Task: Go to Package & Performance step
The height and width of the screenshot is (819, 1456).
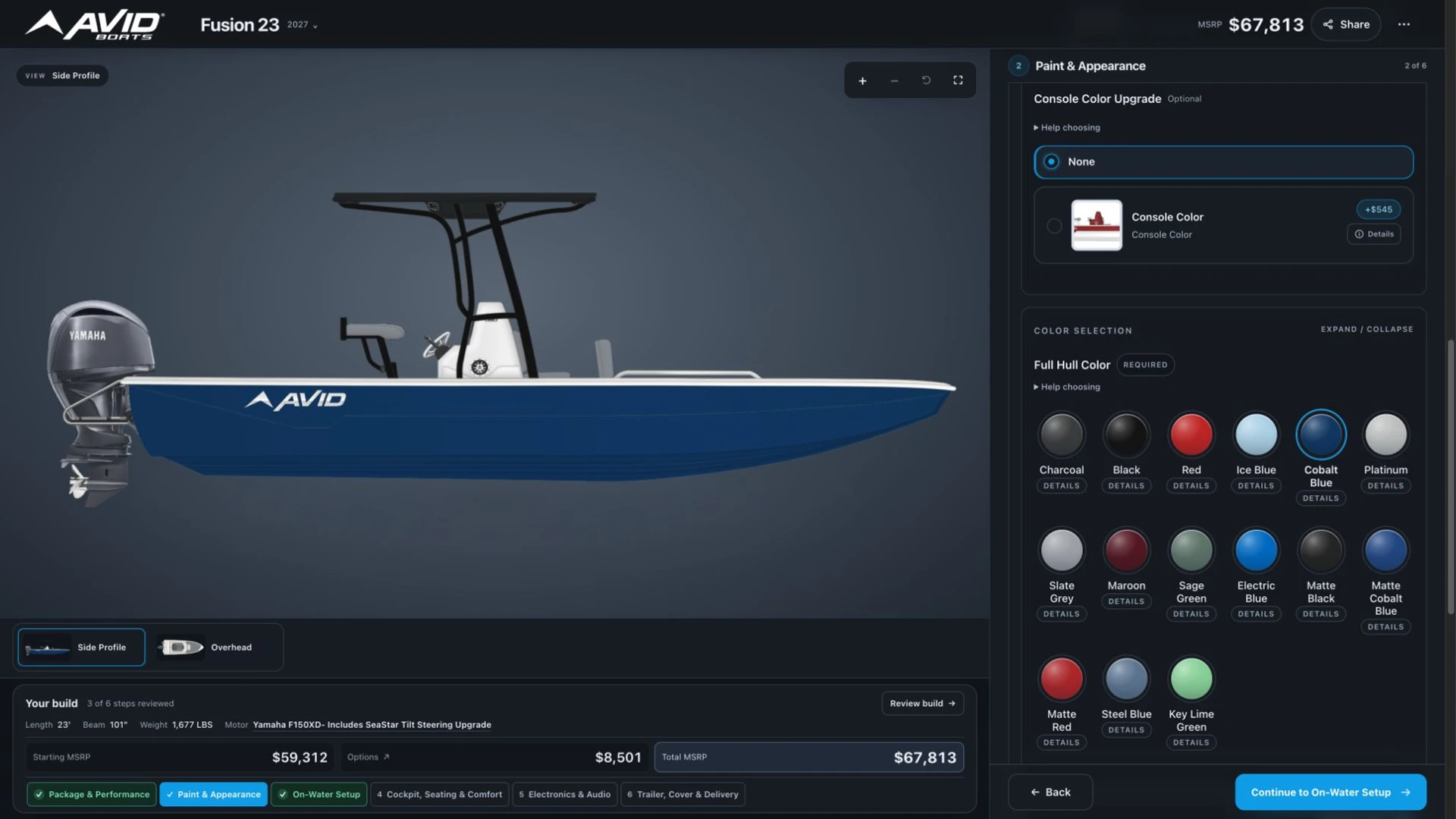Action: click(x=92, y=794)
